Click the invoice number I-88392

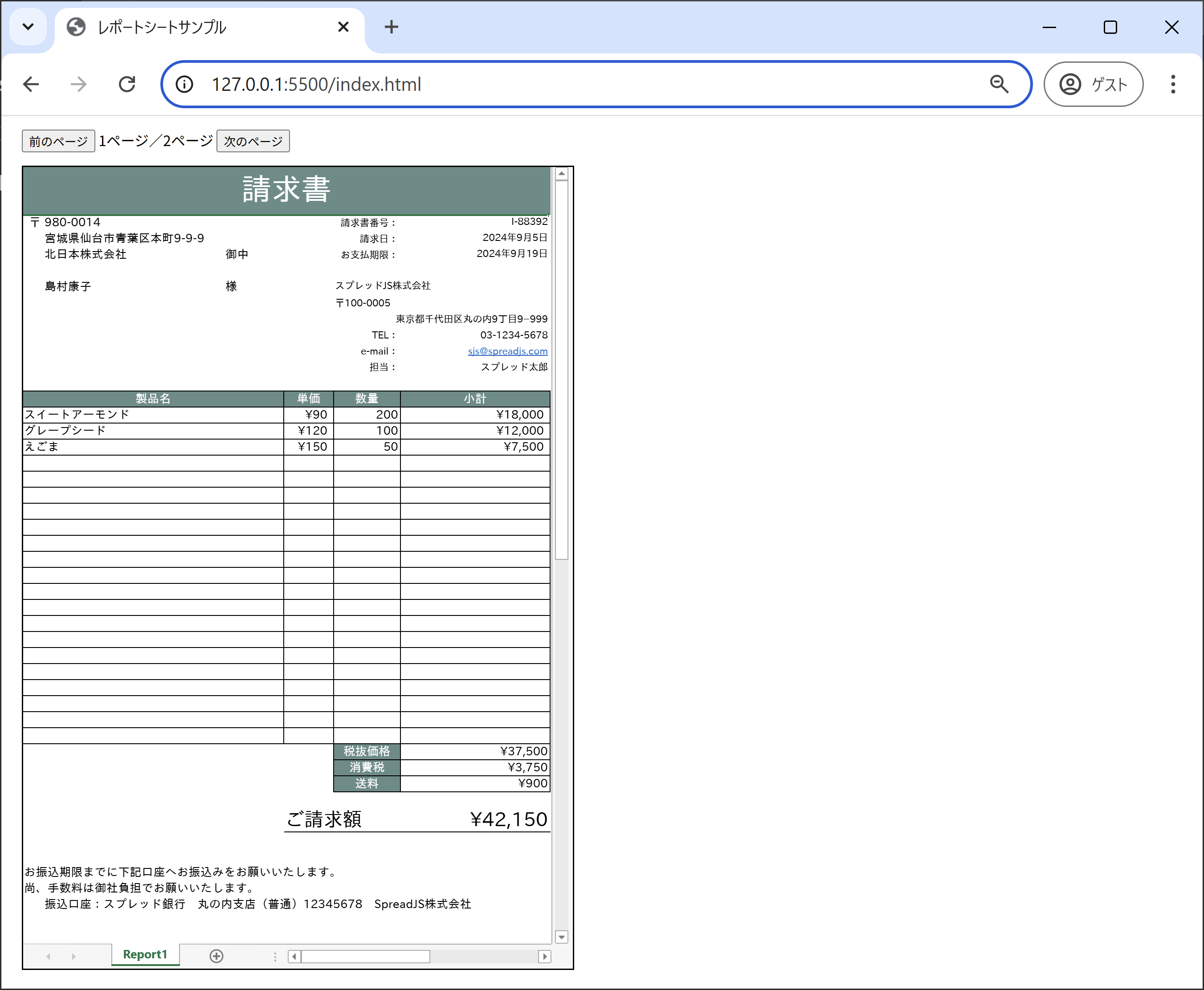pos(529,222)
